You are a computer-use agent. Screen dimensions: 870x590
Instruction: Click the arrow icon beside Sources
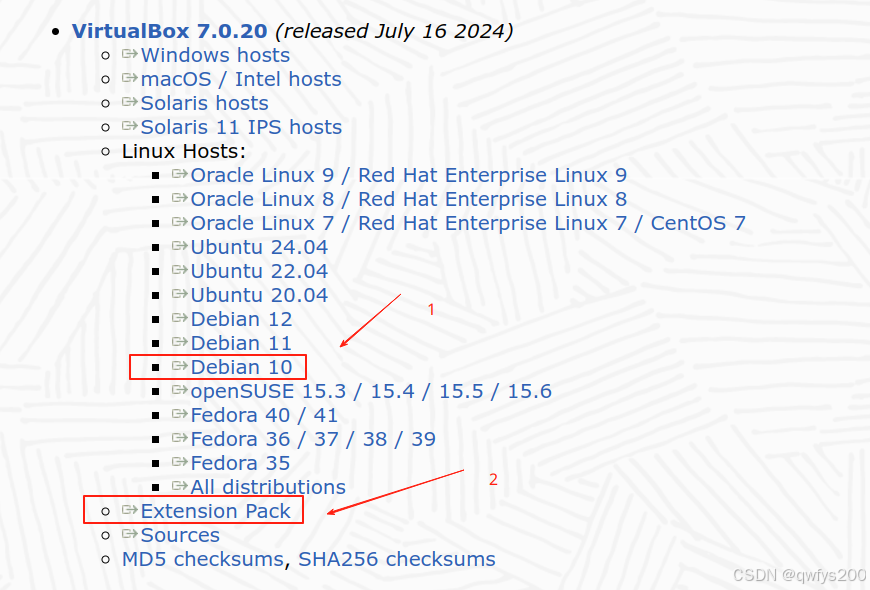pos(130,535)
